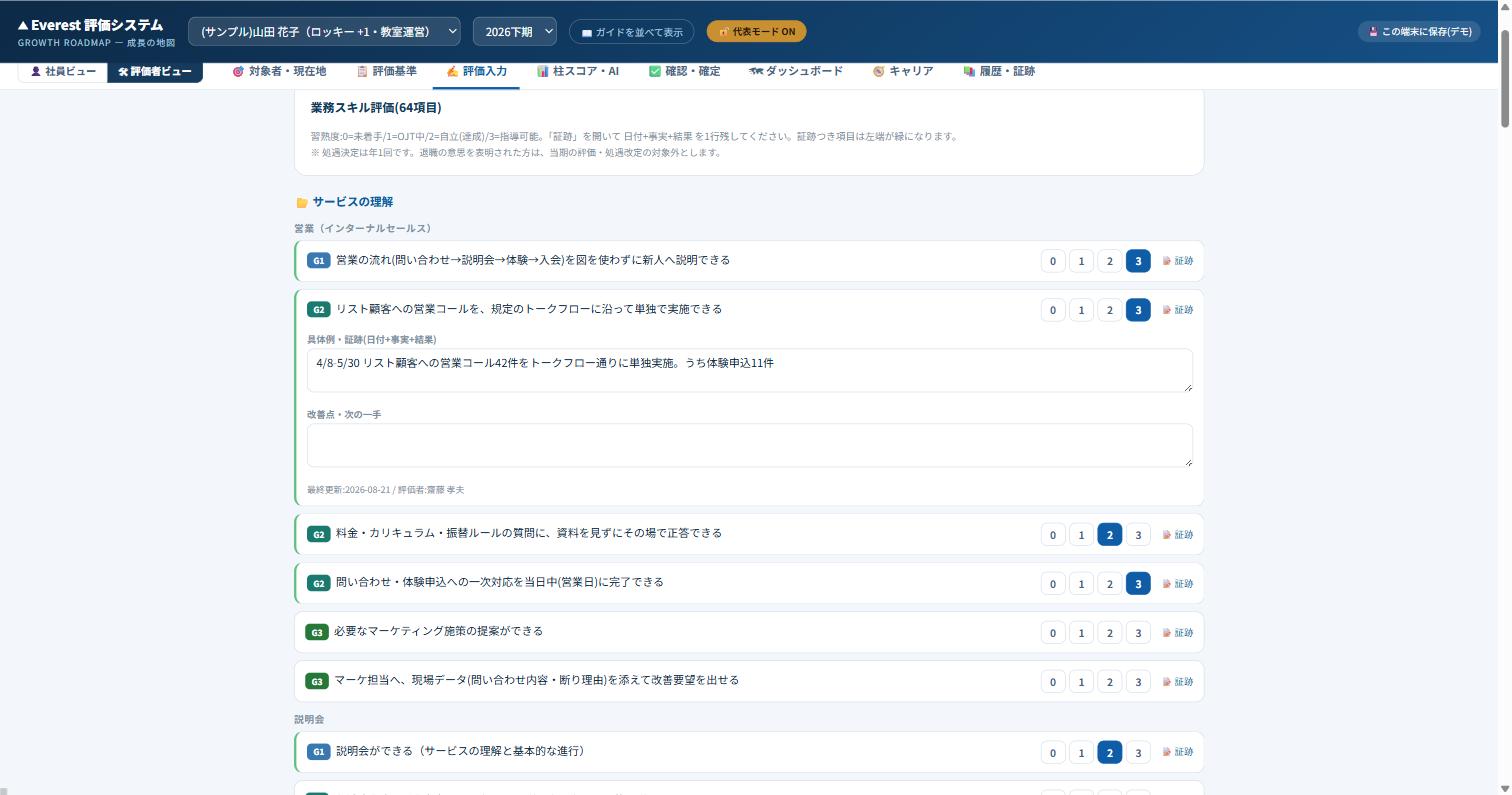Click G3 badge on マーケ担当へ row
This screenshot has width=1512, height=795.
pos(316,682)
